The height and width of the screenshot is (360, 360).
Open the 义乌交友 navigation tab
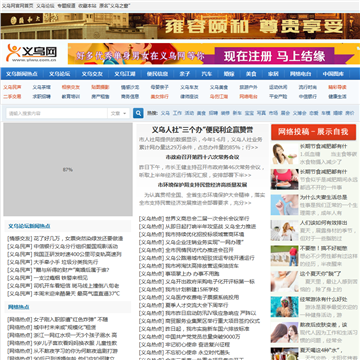(x=92, y=74)
